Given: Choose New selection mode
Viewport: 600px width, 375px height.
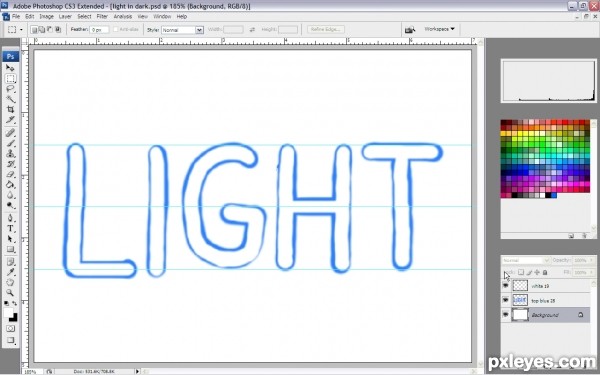Looking at the screenshot, I should click(x=34, y=29).
